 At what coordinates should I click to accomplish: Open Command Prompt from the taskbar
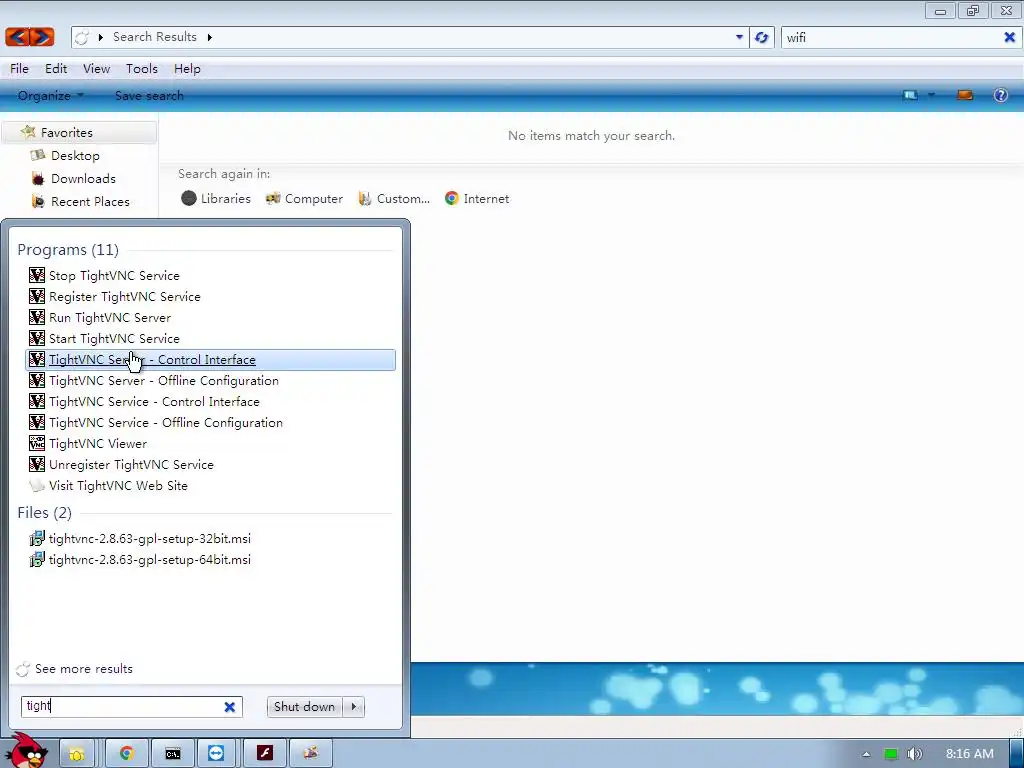pyautogui.click(x=172, y=754)
